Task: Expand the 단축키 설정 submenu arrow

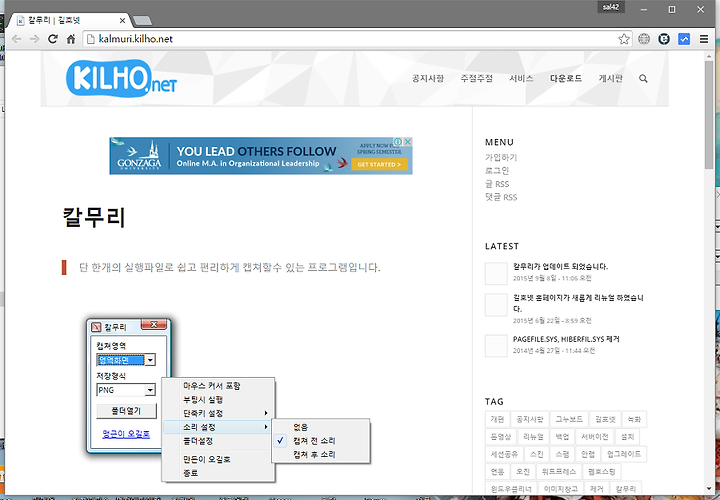Action: click(266, 413)
